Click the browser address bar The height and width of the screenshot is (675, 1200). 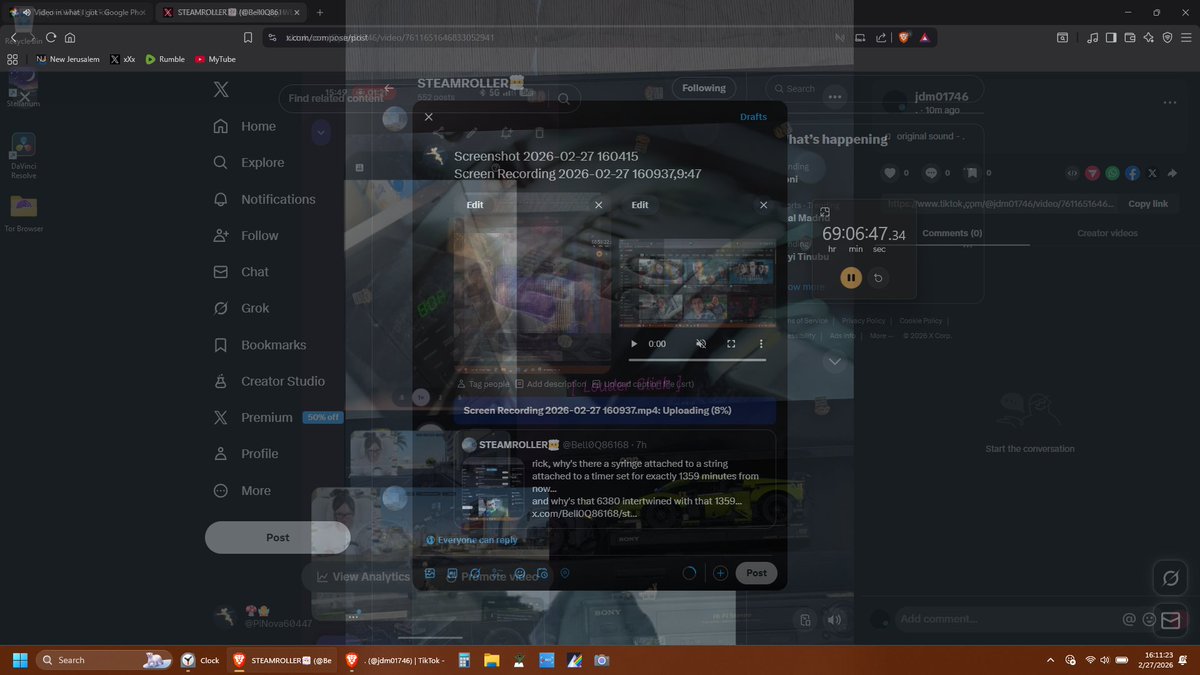(550, 37)
